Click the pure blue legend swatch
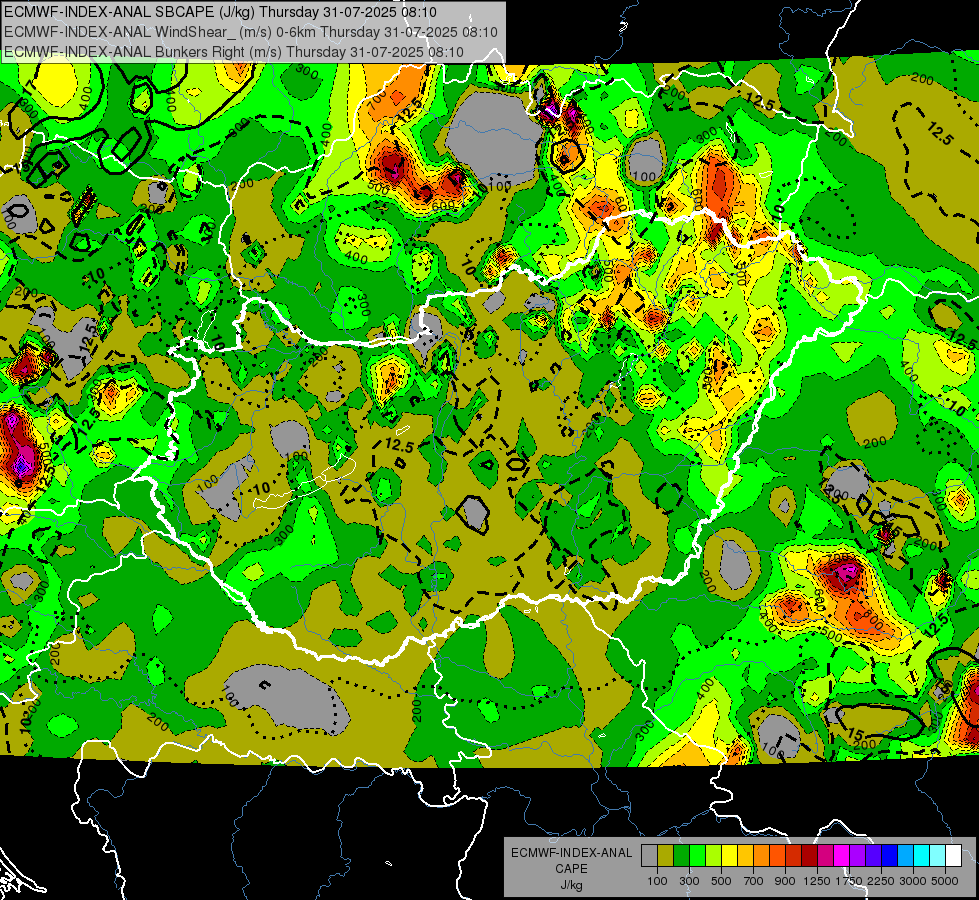 pyautogui.click(x=890, y=856)
